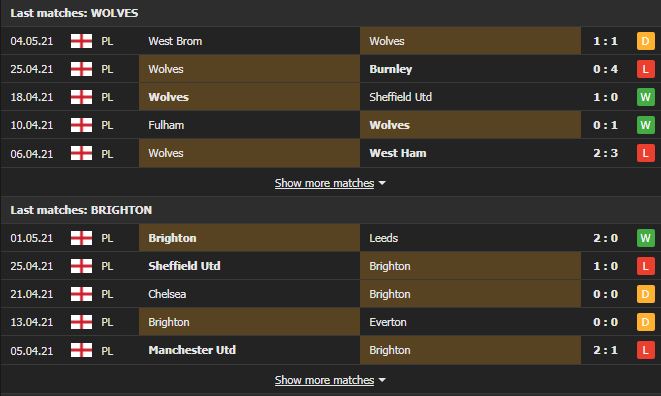Open the Chelsea vs Brighton 0 : 0 score
Screen dimensions: 661x396
pos(605,294)
